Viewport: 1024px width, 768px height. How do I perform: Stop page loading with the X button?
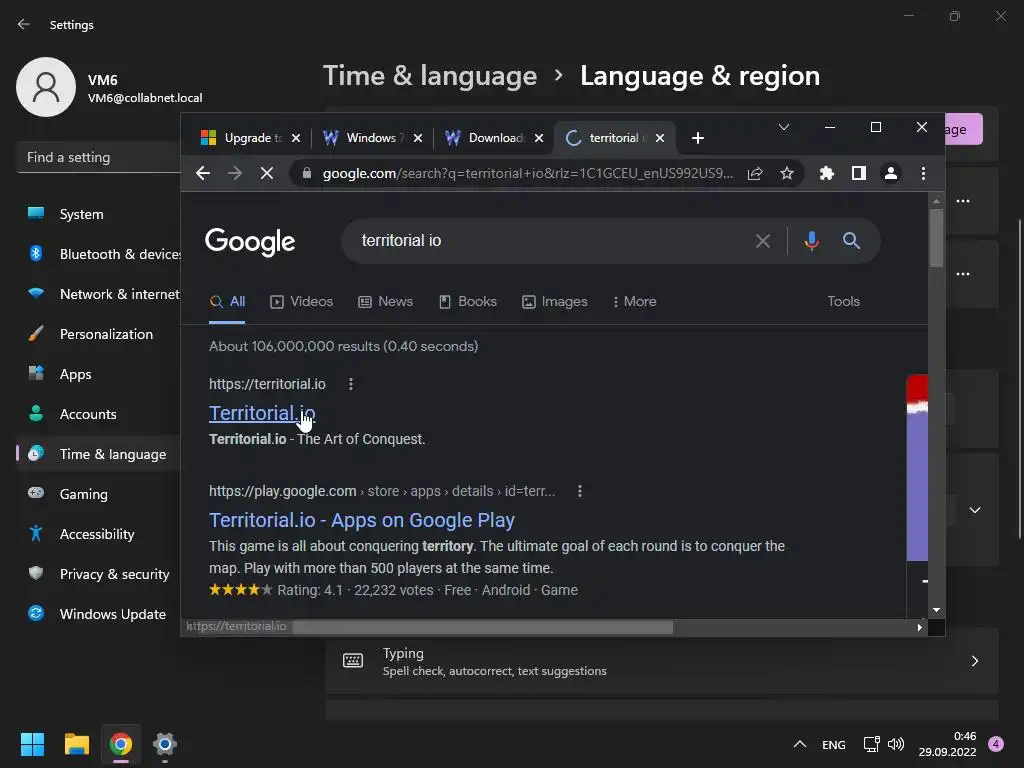click(x=266, y=173)
